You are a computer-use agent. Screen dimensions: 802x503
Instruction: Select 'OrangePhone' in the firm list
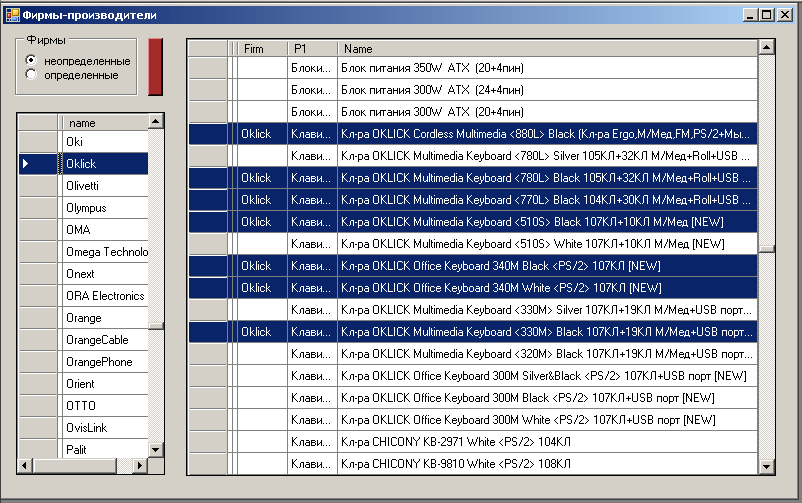(x=103, y=362)
